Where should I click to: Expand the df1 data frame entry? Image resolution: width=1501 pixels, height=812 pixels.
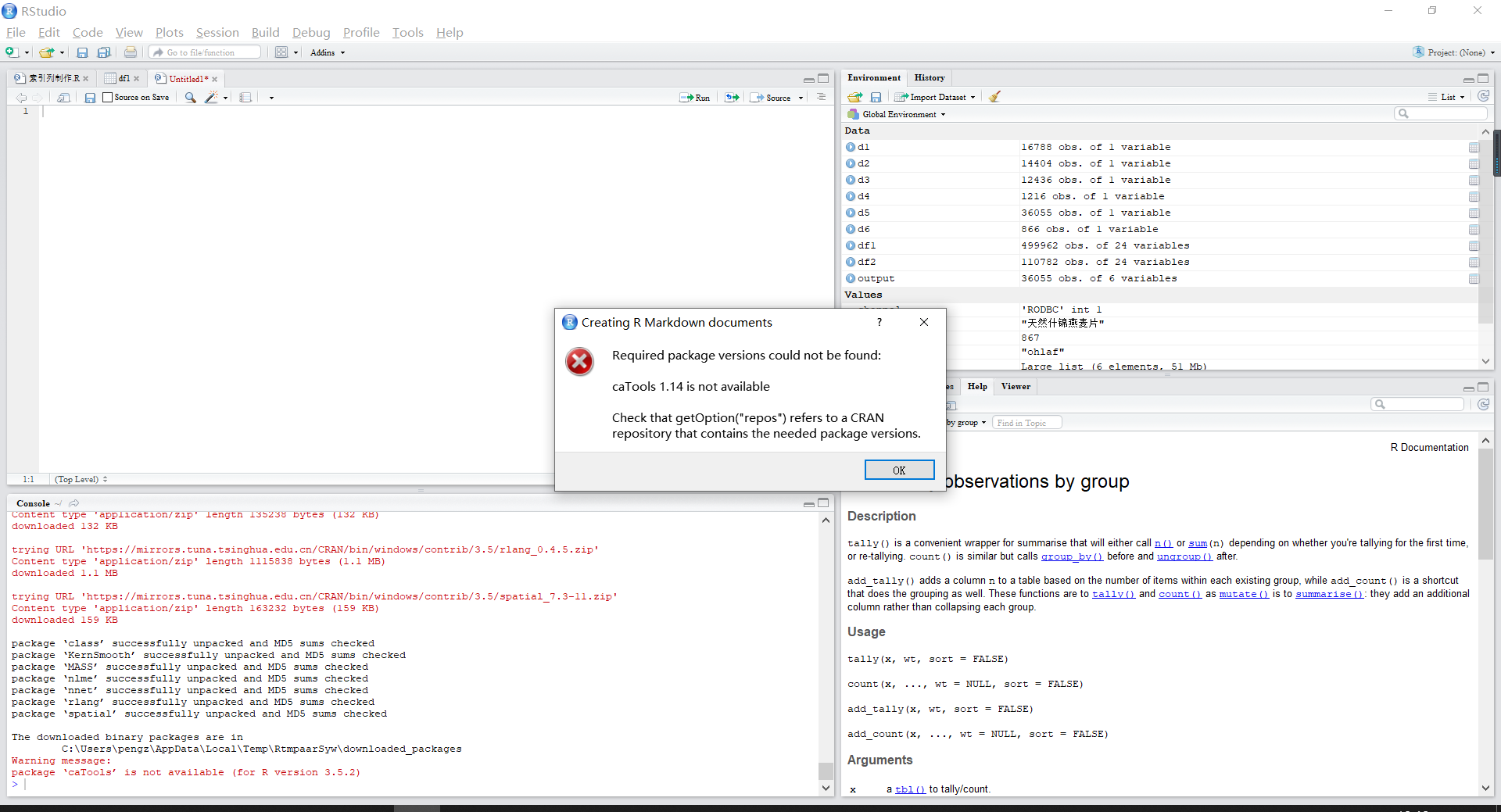coord(851,245)
